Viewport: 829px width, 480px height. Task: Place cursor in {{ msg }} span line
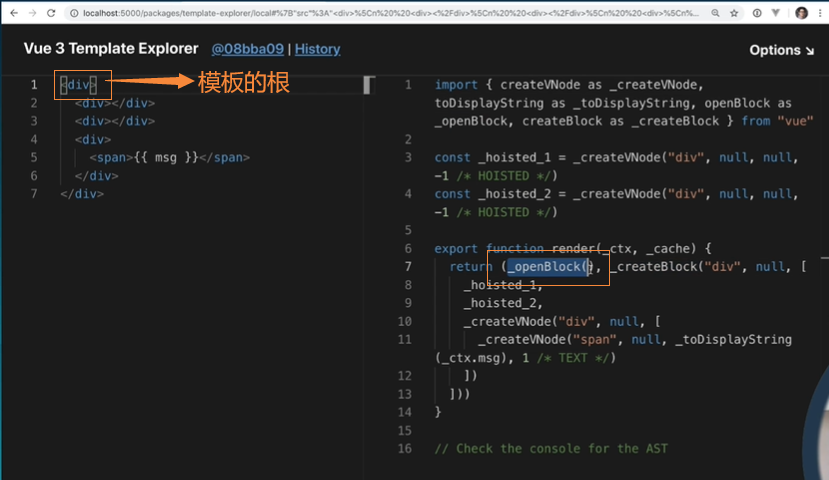point(169,158)
